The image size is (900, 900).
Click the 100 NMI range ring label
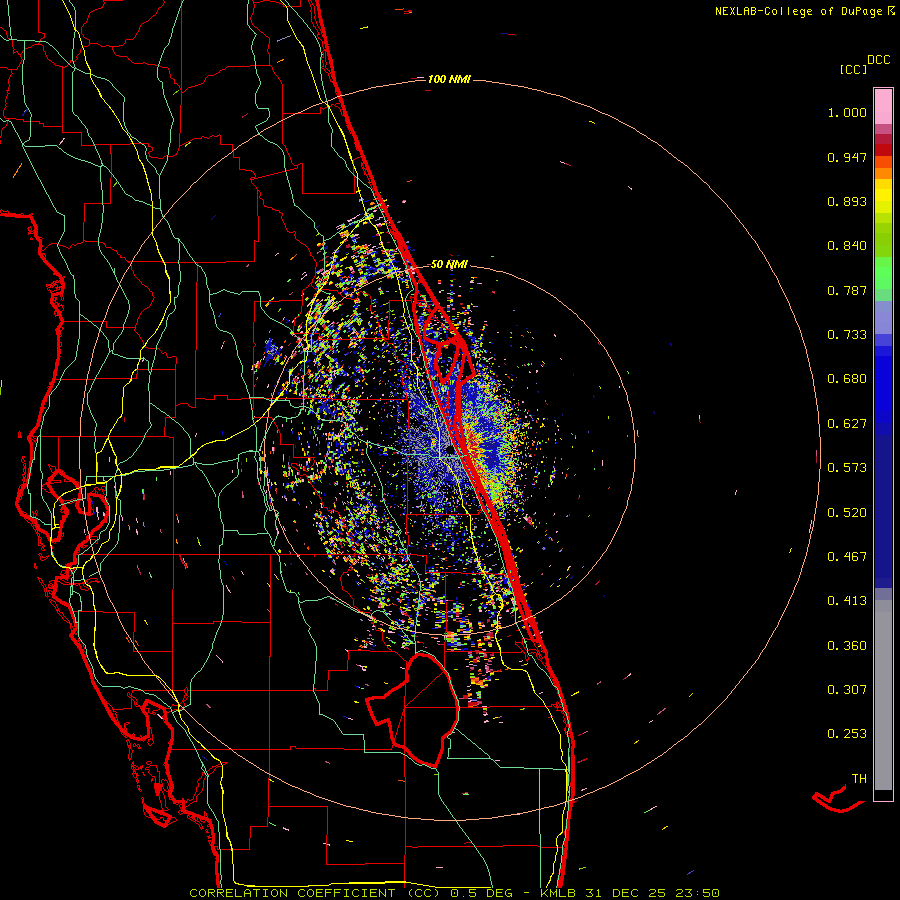click(449, 79)
